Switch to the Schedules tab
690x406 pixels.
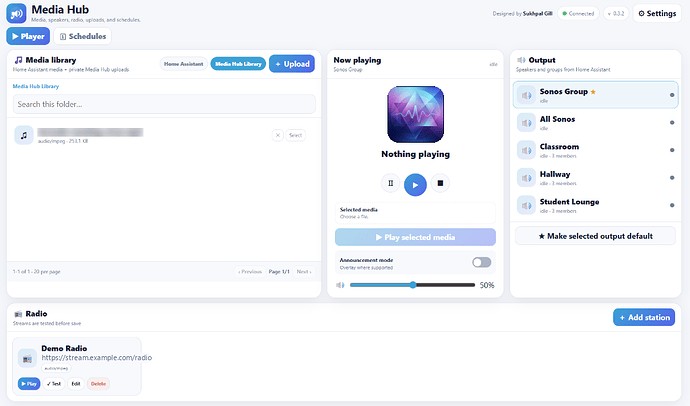(83, 36)
